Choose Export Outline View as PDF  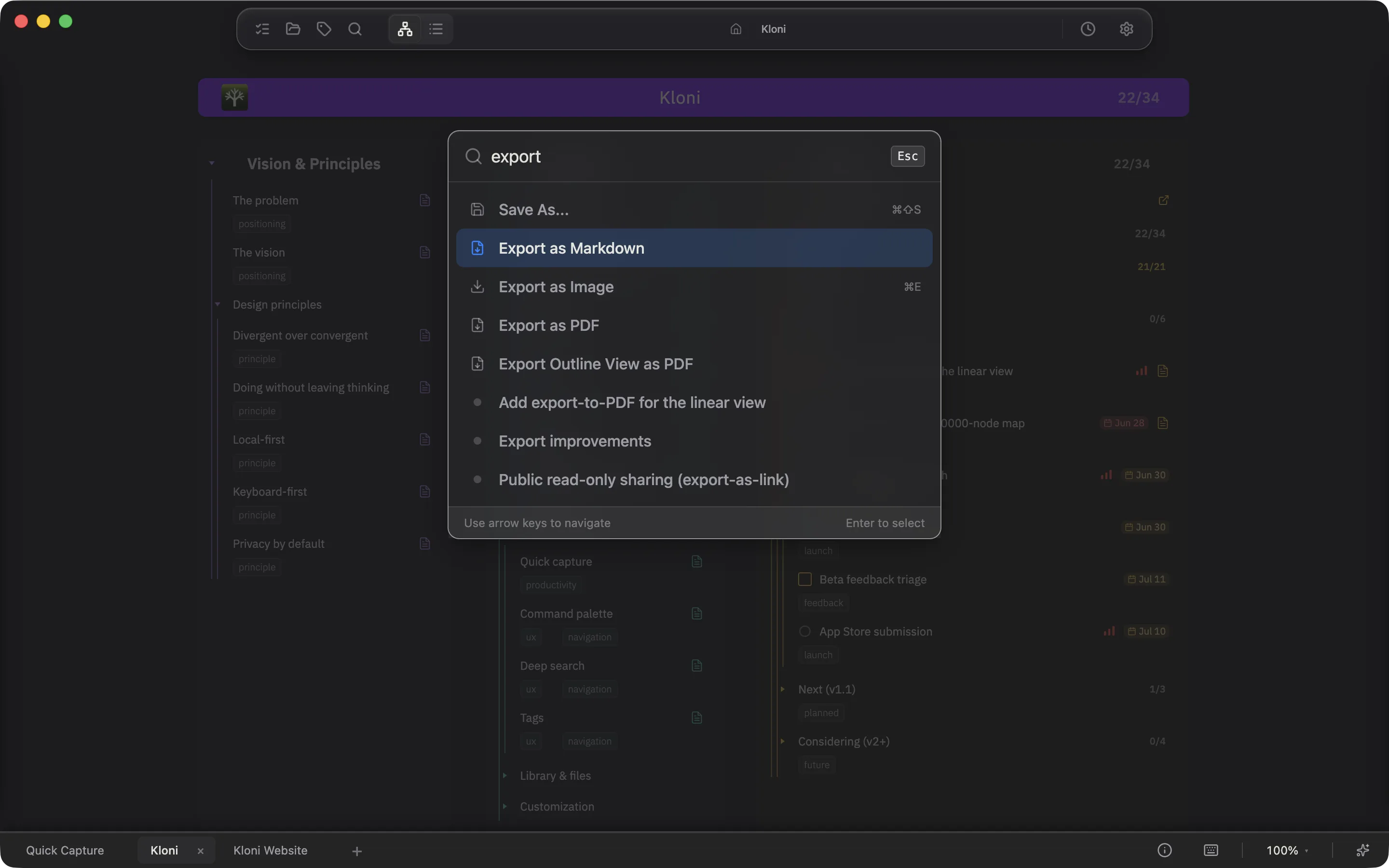[694, 364]
